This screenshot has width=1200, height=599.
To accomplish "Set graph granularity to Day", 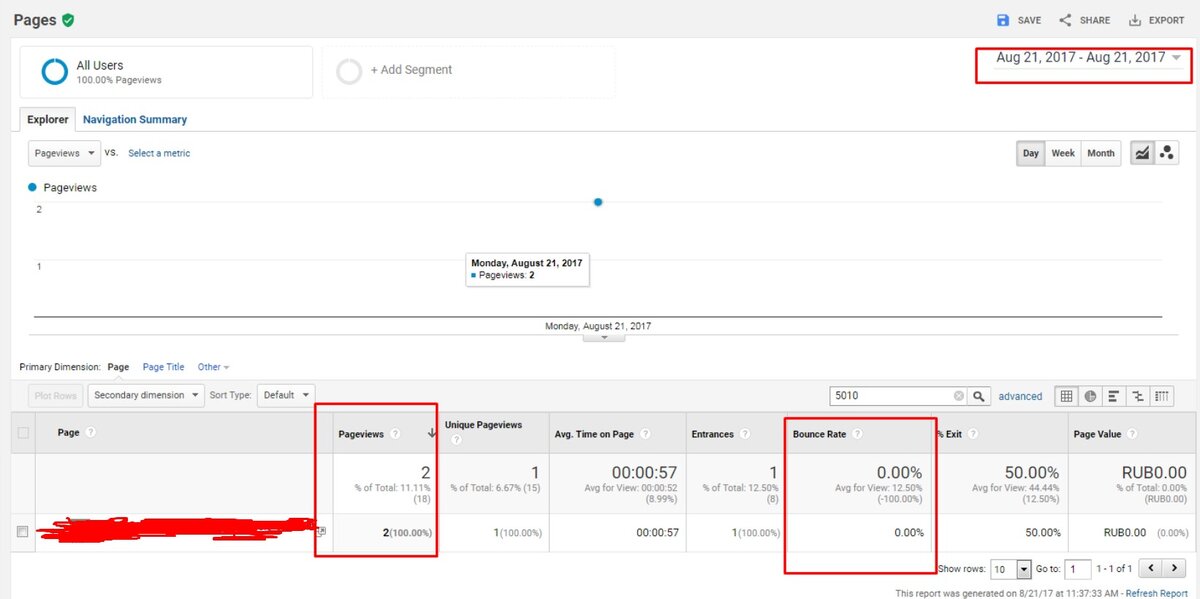I will pyautogui.click(x=1031, y=153).
